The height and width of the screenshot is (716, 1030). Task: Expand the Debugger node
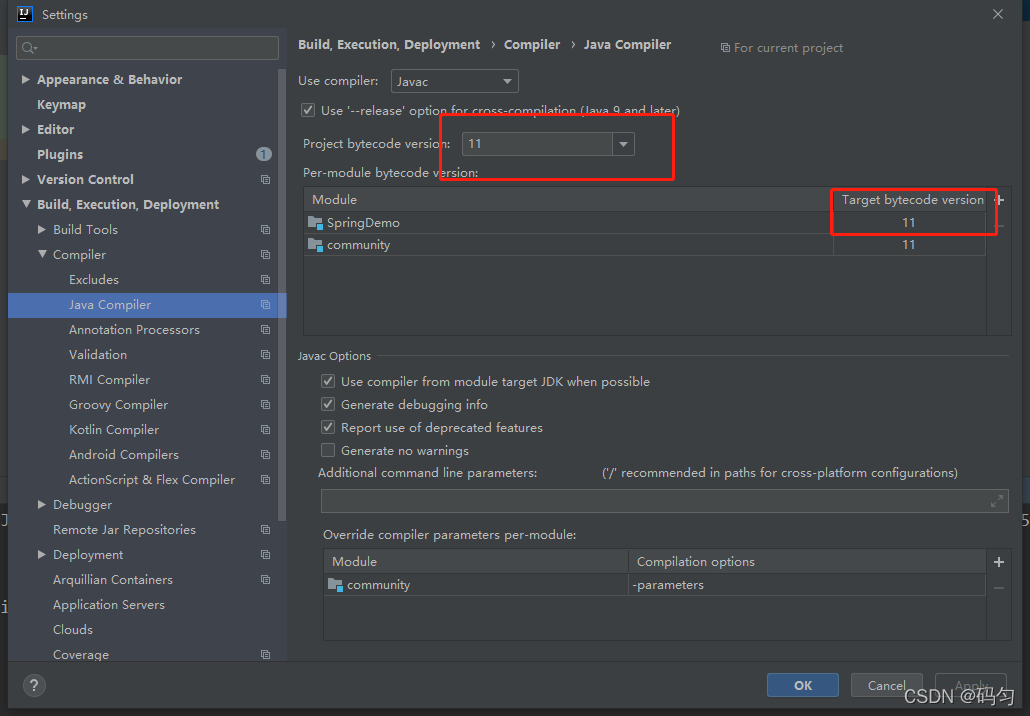[x=42, y=504]
